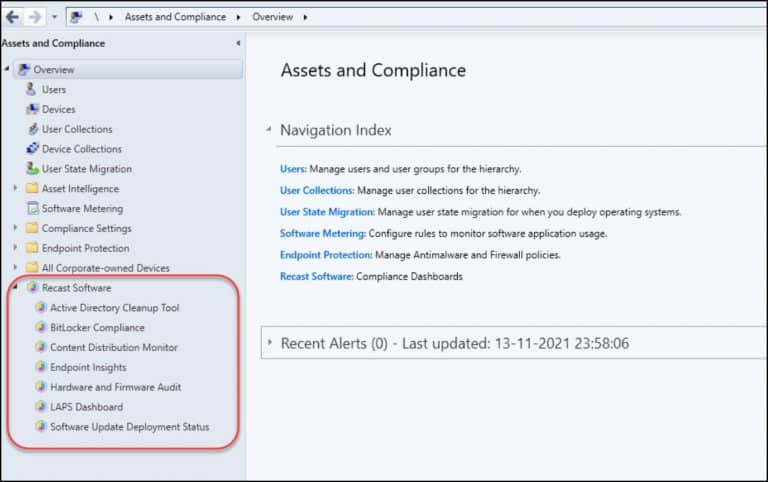
Task: Open the navigation history dropdown arrow
Action: [x=54, y=17]
